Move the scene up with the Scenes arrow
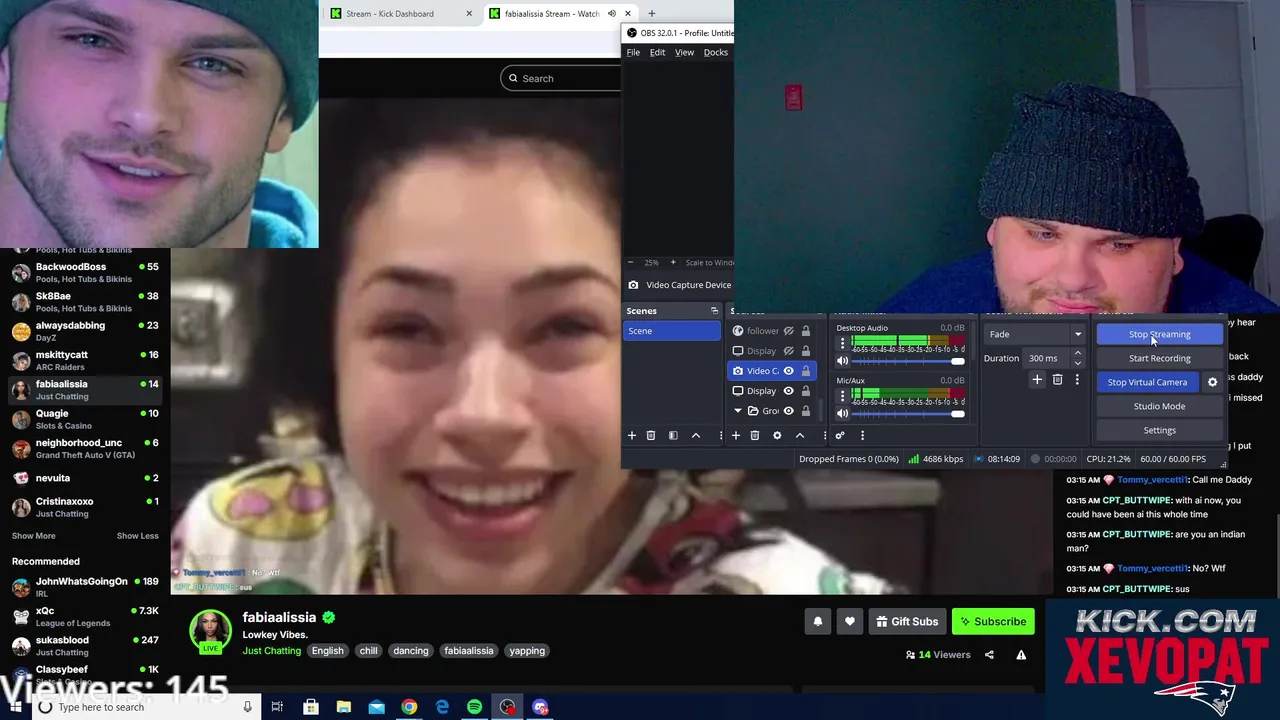Screen dimensions: 1280x720 [696, 436]
